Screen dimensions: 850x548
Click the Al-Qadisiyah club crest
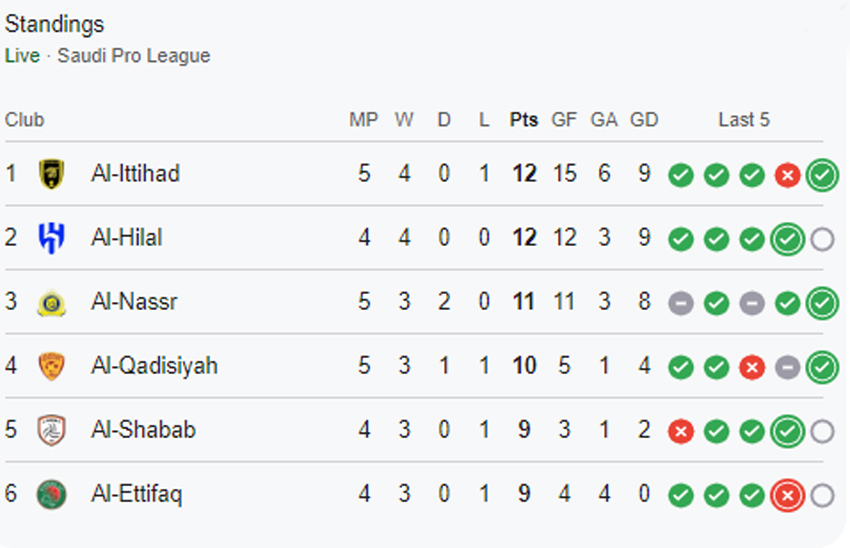pyautogui.click(x=51, y=366)
